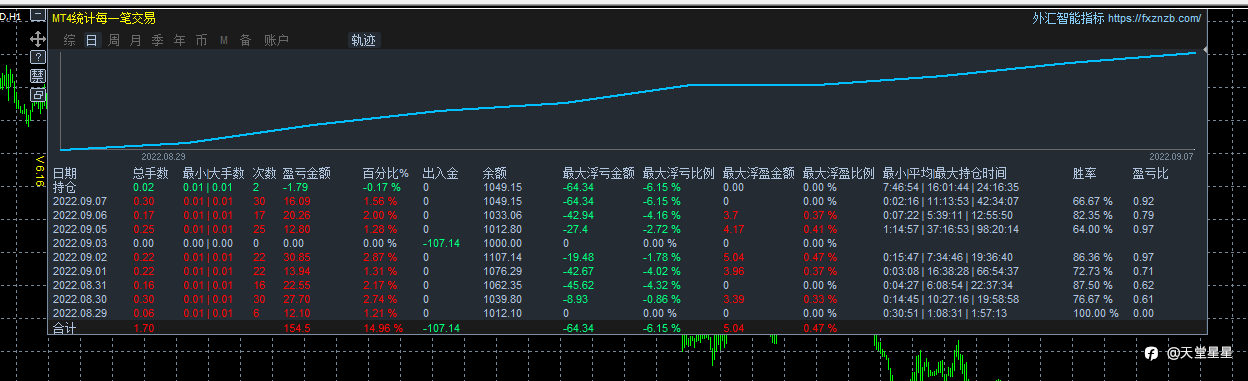Click the 1.70 total lots value
This screenshot has height=381, width=1248.
pyautogui.click(x=143, y=327)
